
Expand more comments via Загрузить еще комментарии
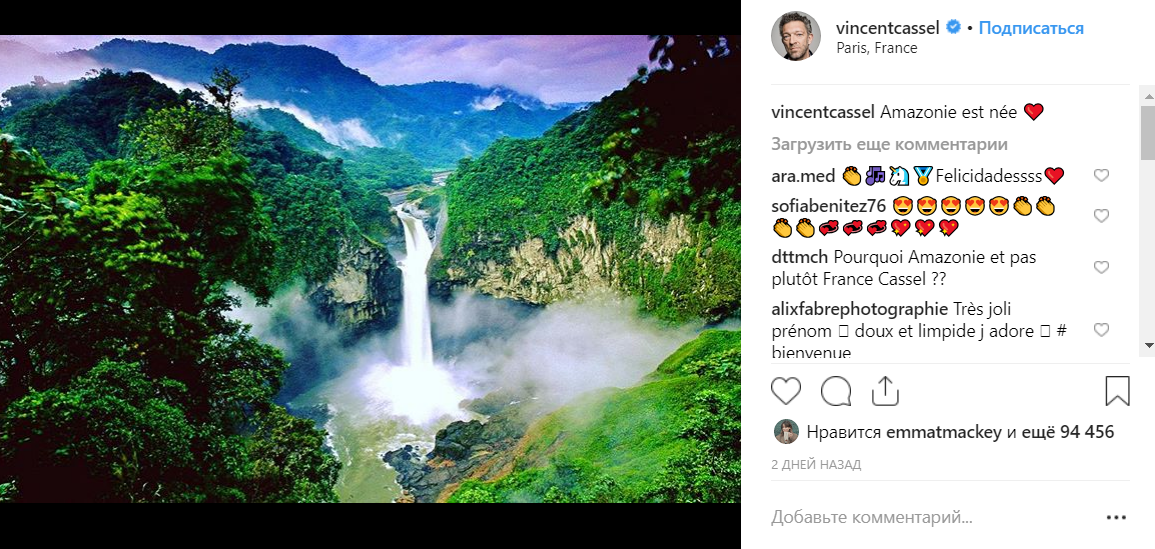pos(889,144)
